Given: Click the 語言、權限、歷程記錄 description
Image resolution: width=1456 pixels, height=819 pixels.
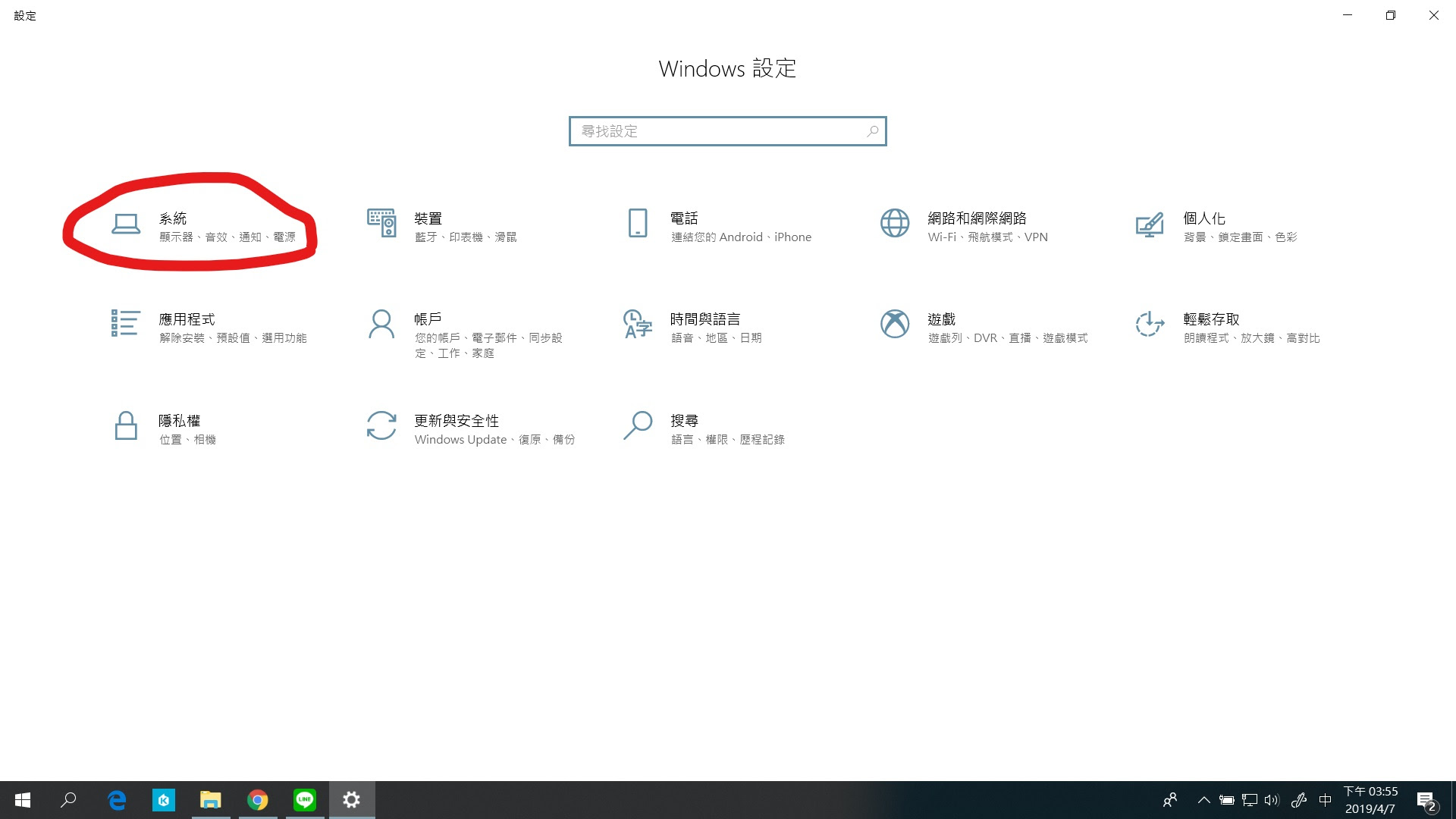Looking at the screenshot, I should (x=728, y=440).
